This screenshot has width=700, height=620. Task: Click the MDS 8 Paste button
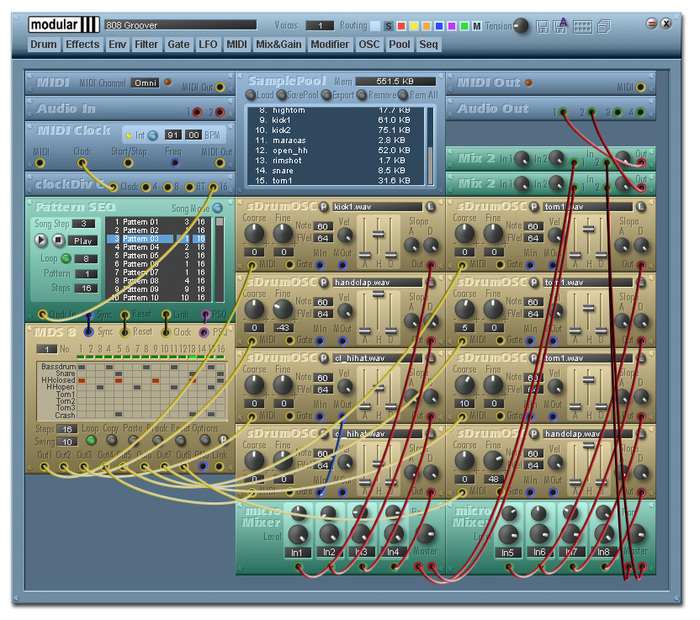[133, 440]
